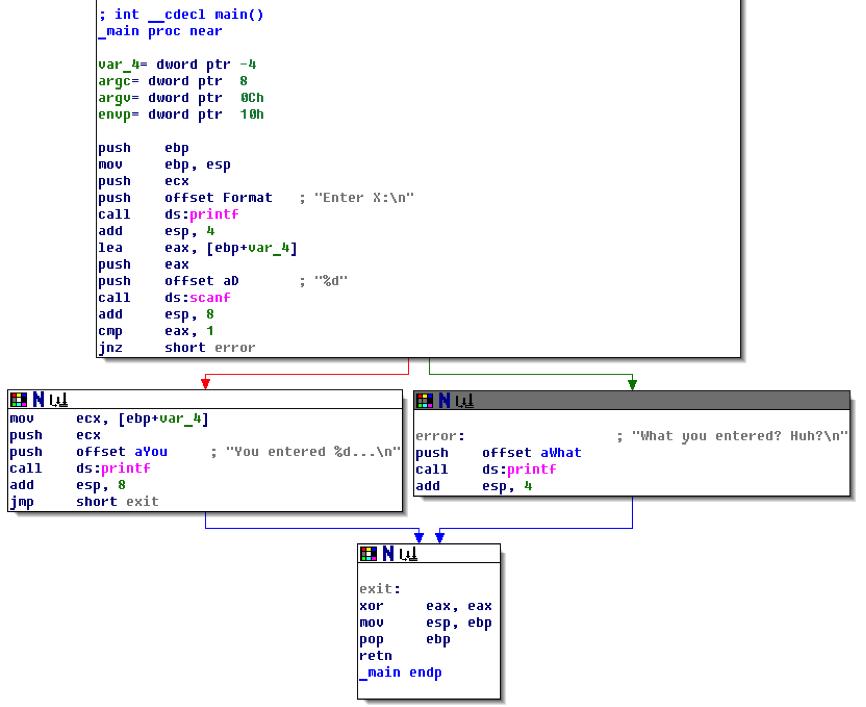Click the graph group icon of the exit node

click(408, 554)
